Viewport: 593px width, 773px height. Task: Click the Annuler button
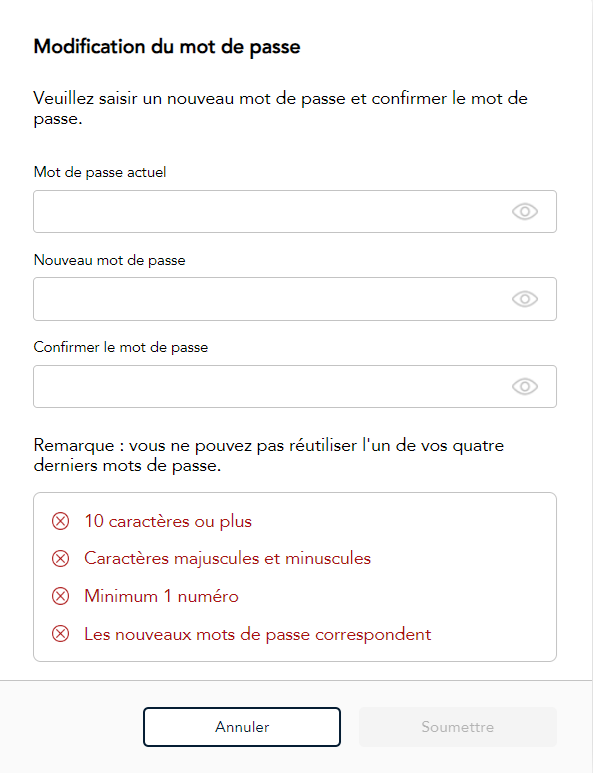(x=242, y=727)
